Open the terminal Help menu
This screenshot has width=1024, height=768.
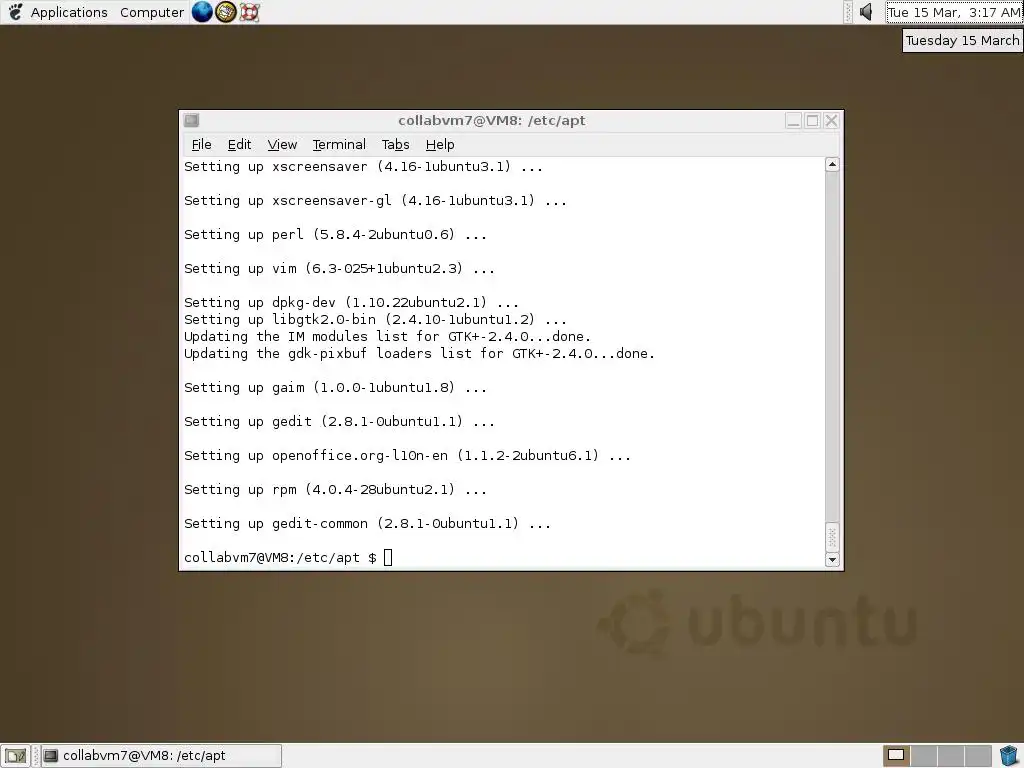(440, 144)
